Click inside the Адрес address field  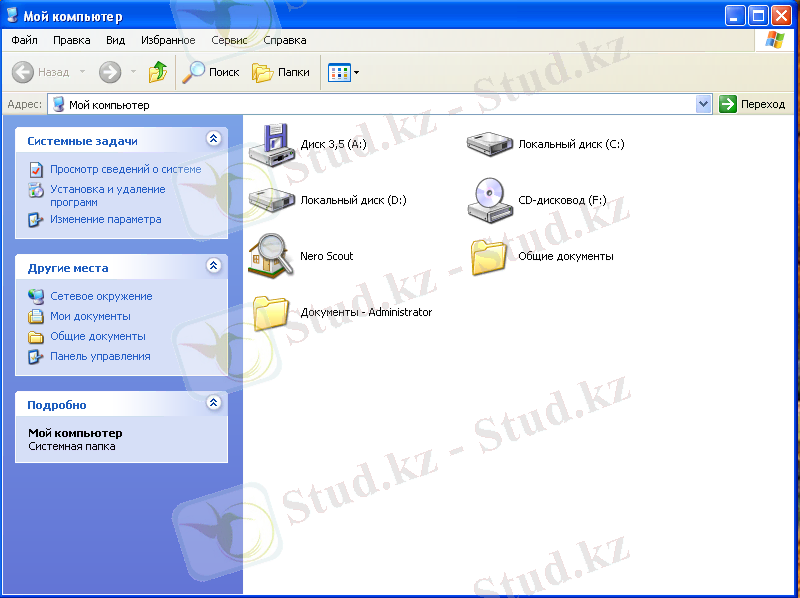tap(380, 104)
